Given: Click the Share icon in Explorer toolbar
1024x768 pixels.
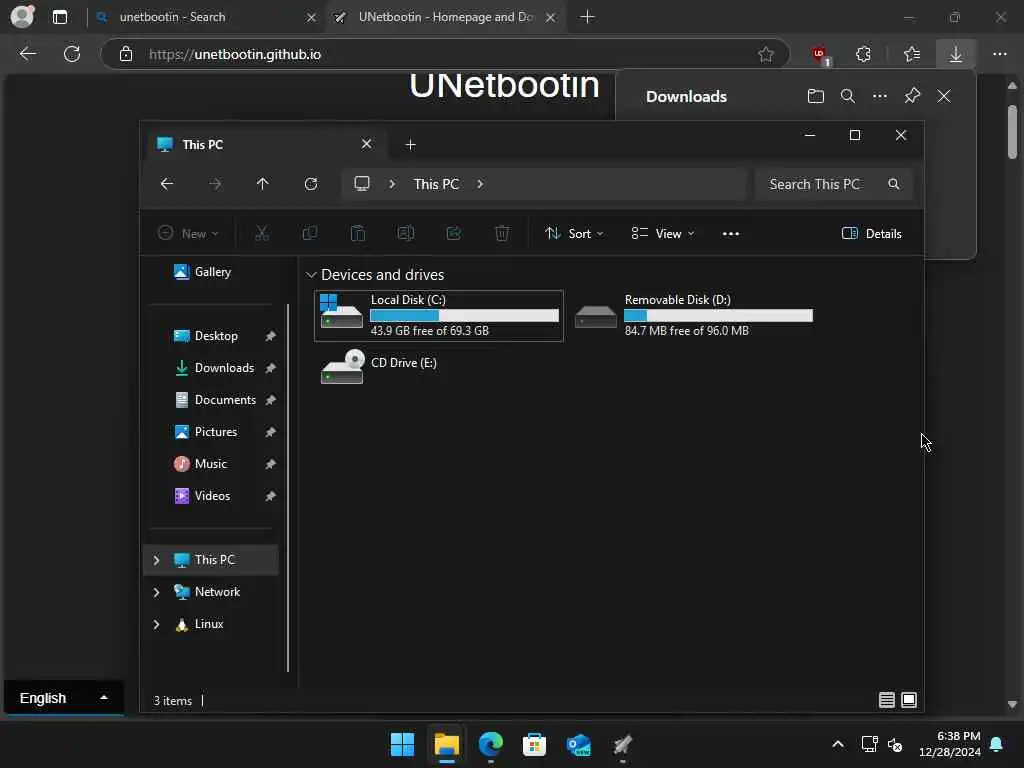Looking at the screenshot, I should (x=454, y=233).
